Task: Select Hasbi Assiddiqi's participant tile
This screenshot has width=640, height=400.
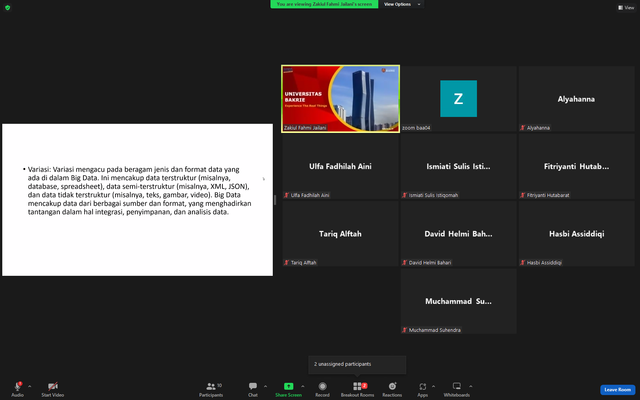Action: point(576,233)
